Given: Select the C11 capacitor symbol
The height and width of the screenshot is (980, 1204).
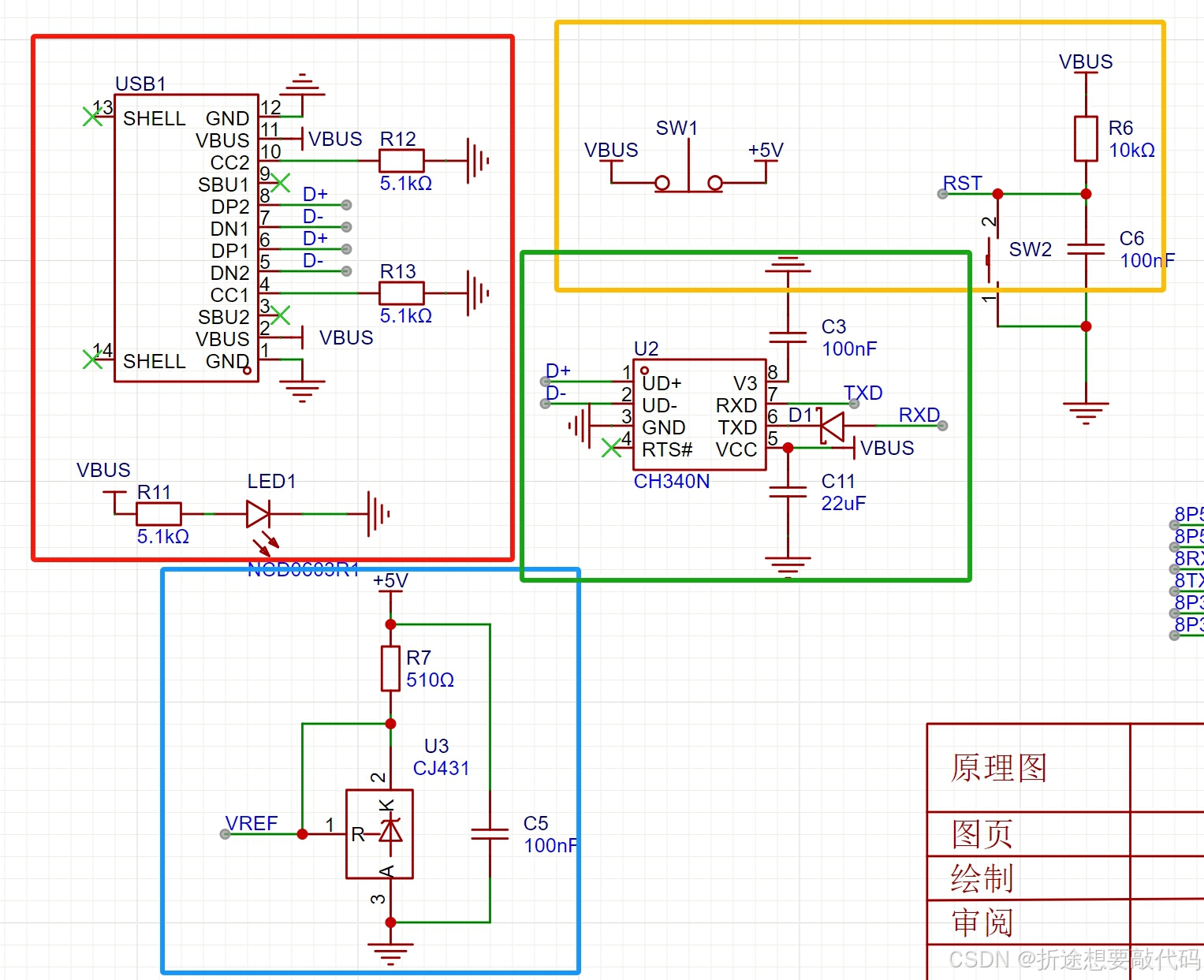Looking at the screenshot, I should (788, 492).
